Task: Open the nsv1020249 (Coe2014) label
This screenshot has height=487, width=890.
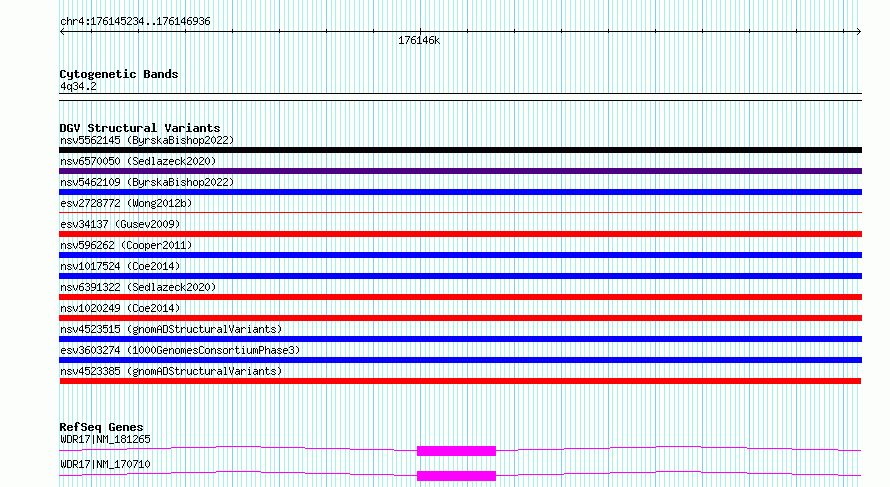Action: click(120, 308)
